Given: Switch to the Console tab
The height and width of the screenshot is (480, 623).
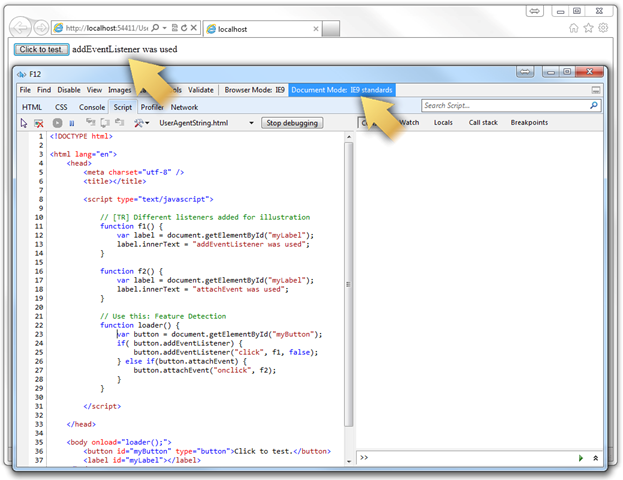Looking at the screenshot, I should (x=92, y=107).
